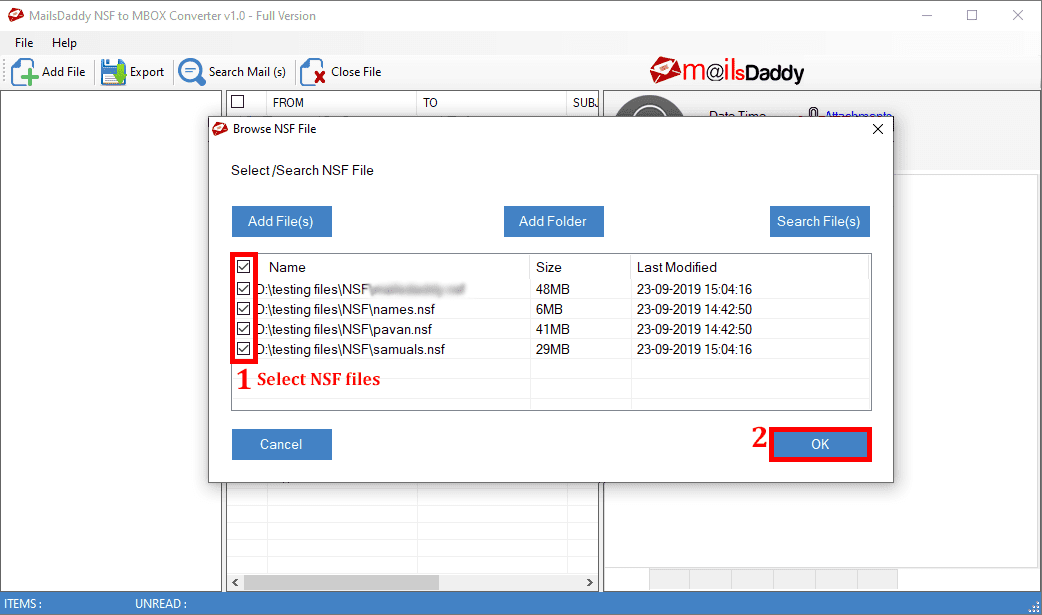
Task: Uncheck the pavan.nsf file checkbox
Action: coord(243,328)
